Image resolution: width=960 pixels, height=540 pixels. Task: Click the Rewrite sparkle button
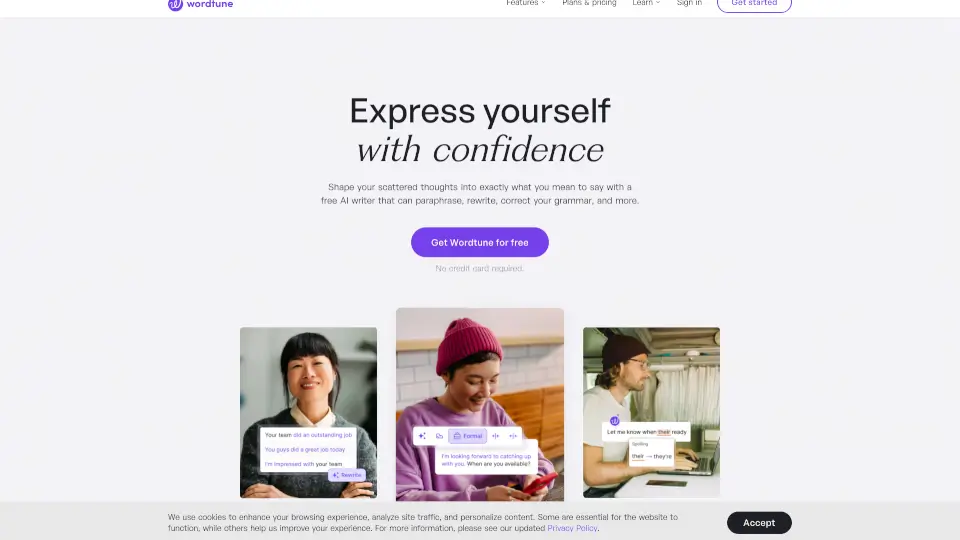click(347, 475)
